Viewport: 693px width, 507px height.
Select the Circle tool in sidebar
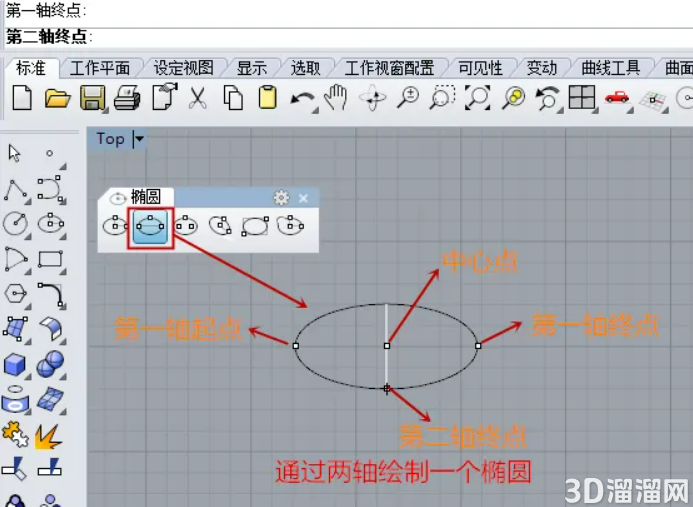(x=15, y=223)
